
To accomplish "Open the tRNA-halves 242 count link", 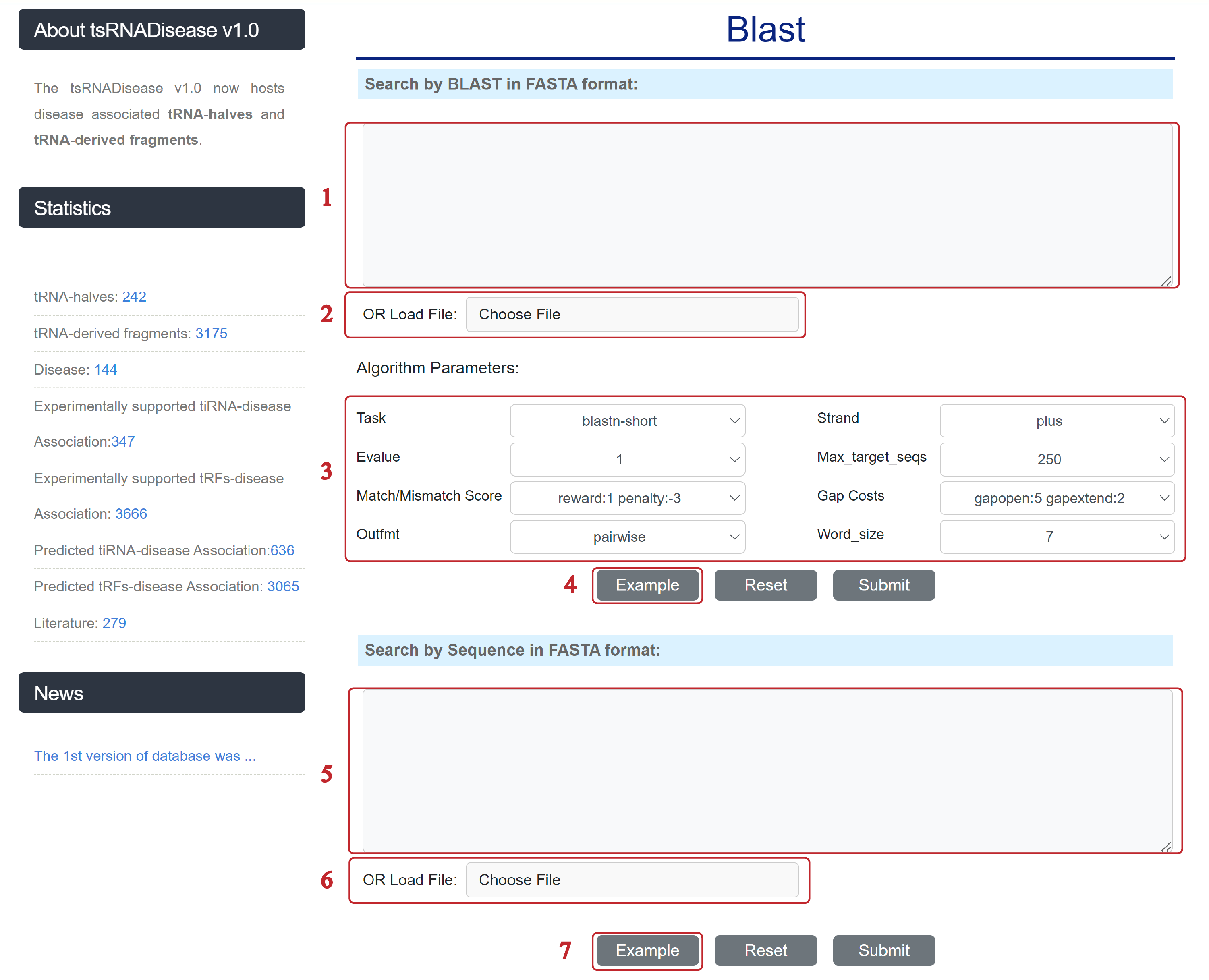I will click(134, 297).
